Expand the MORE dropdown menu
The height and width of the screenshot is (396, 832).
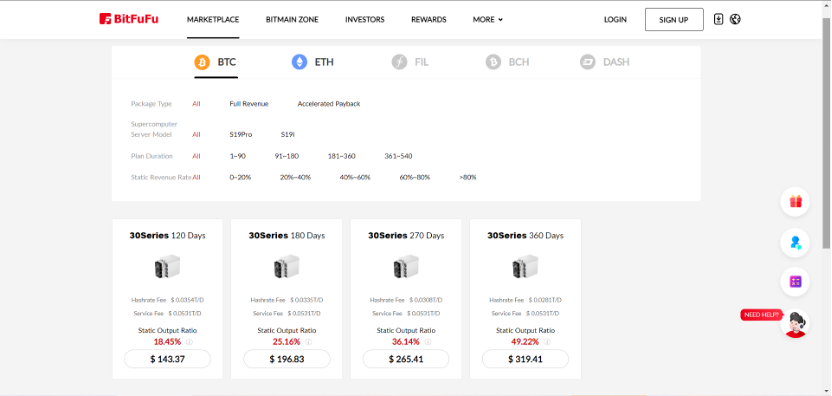coord(488,20)
